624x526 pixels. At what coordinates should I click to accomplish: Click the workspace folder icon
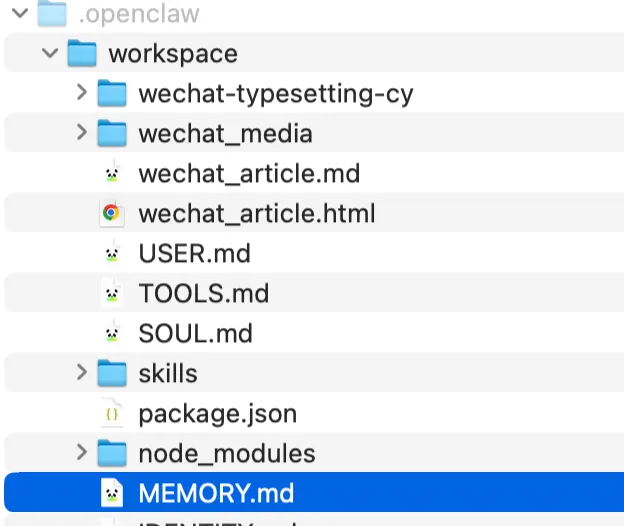(82, 54)
